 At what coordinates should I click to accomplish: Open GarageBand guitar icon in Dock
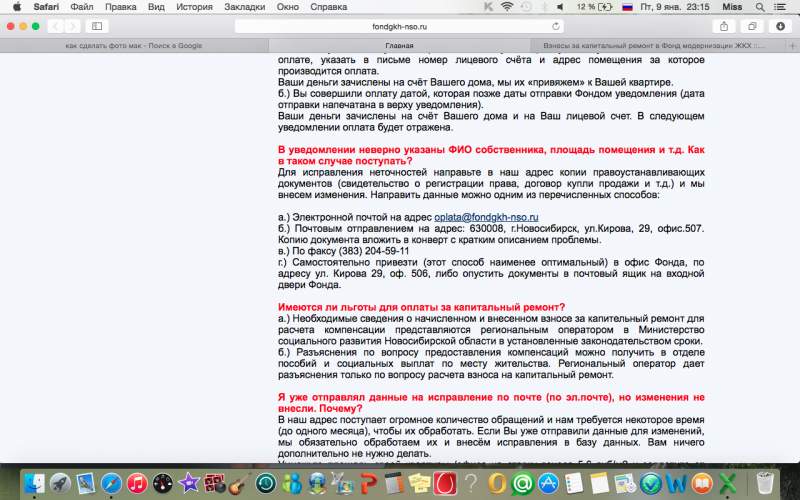[240, 483]
